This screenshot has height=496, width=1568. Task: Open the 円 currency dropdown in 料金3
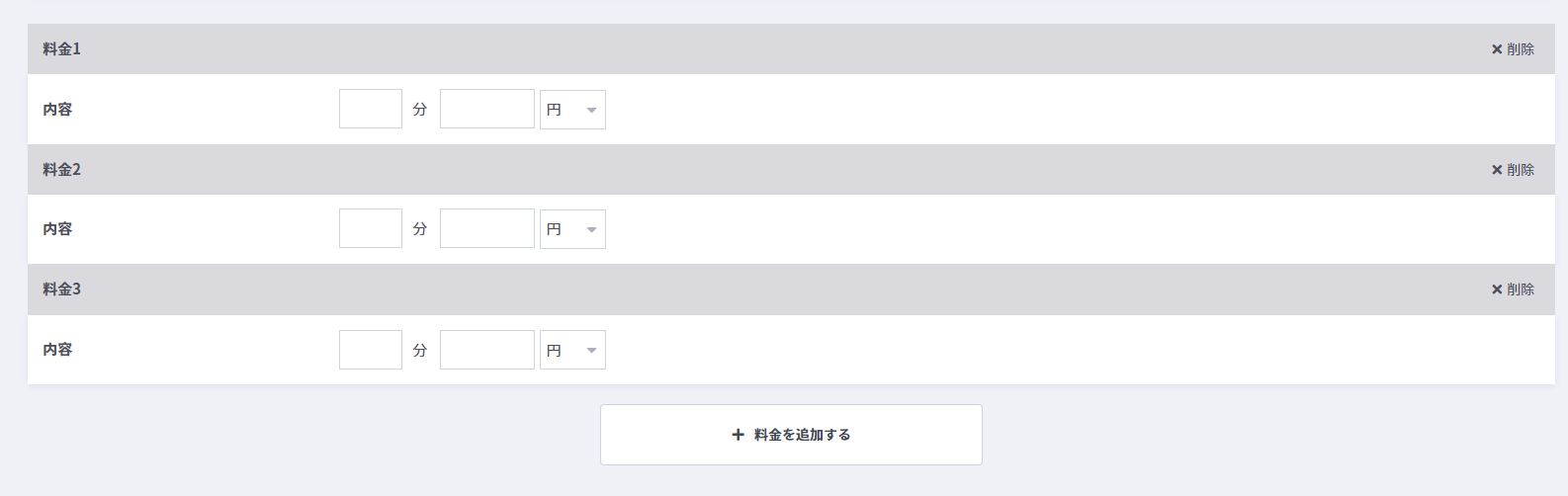tap(572, 350)
